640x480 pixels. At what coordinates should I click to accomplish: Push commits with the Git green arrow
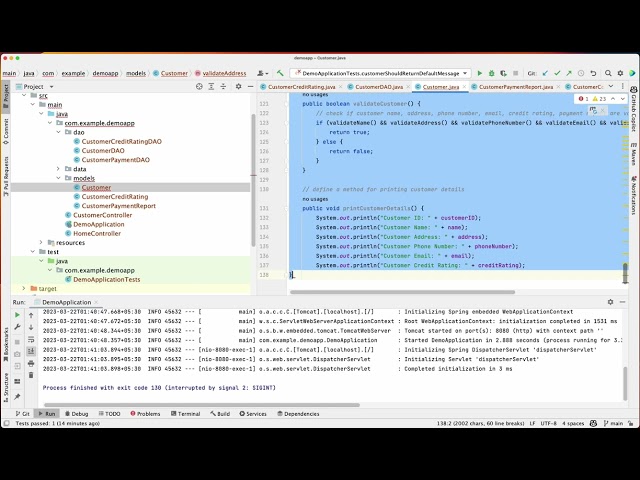pos(569,73)
